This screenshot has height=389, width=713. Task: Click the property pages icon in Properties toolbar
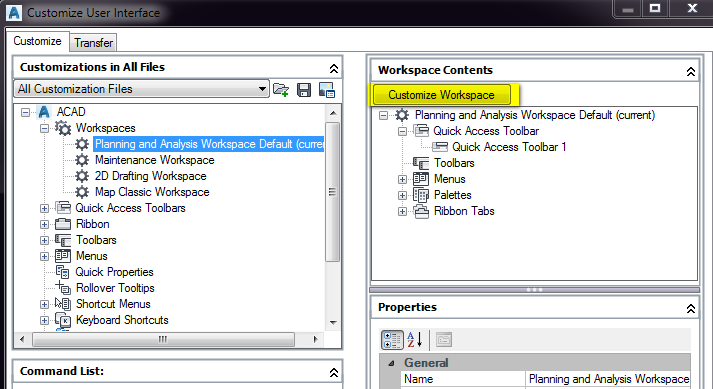pyautogui.click(x=443, y=340)
